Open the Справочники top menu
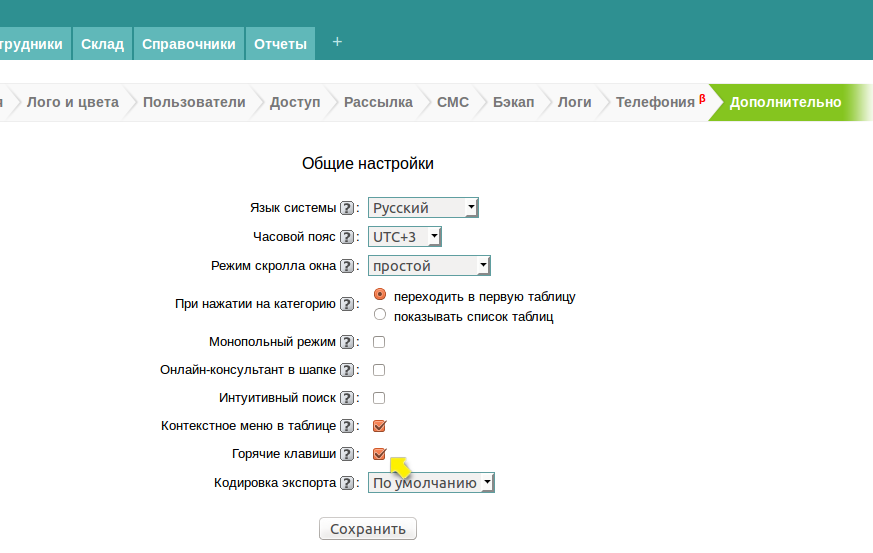Screen dimensions: 873x553 point(189,44)
